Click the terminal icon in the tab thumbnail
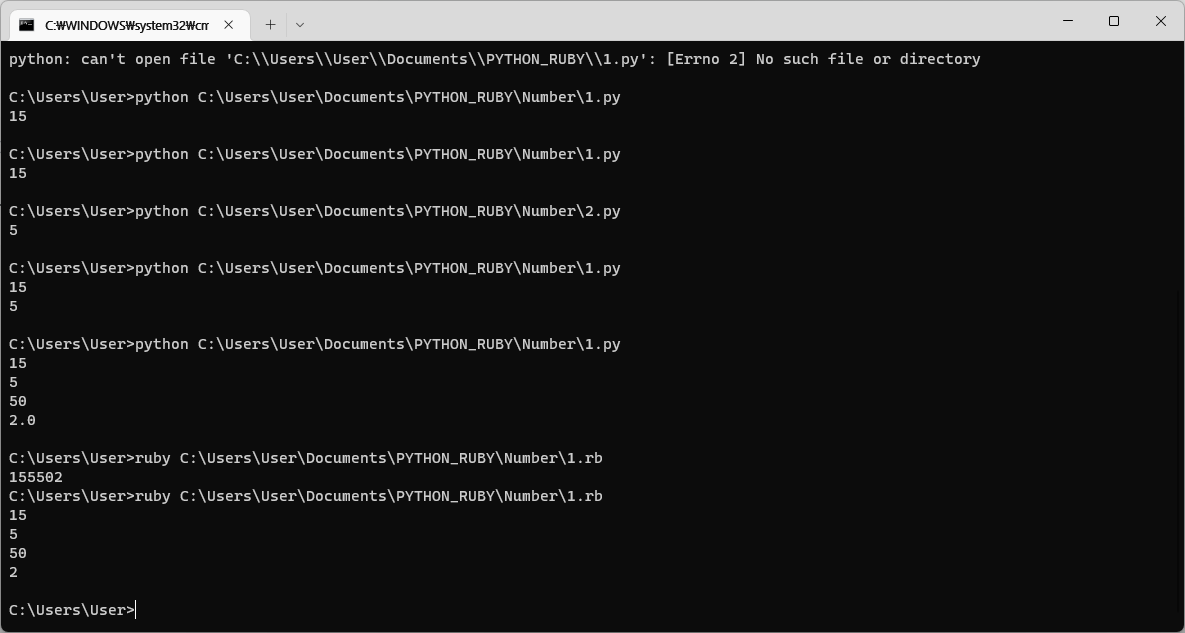Image resolution: width=1185 pixels, height=633 pixels. coord(29,25)
